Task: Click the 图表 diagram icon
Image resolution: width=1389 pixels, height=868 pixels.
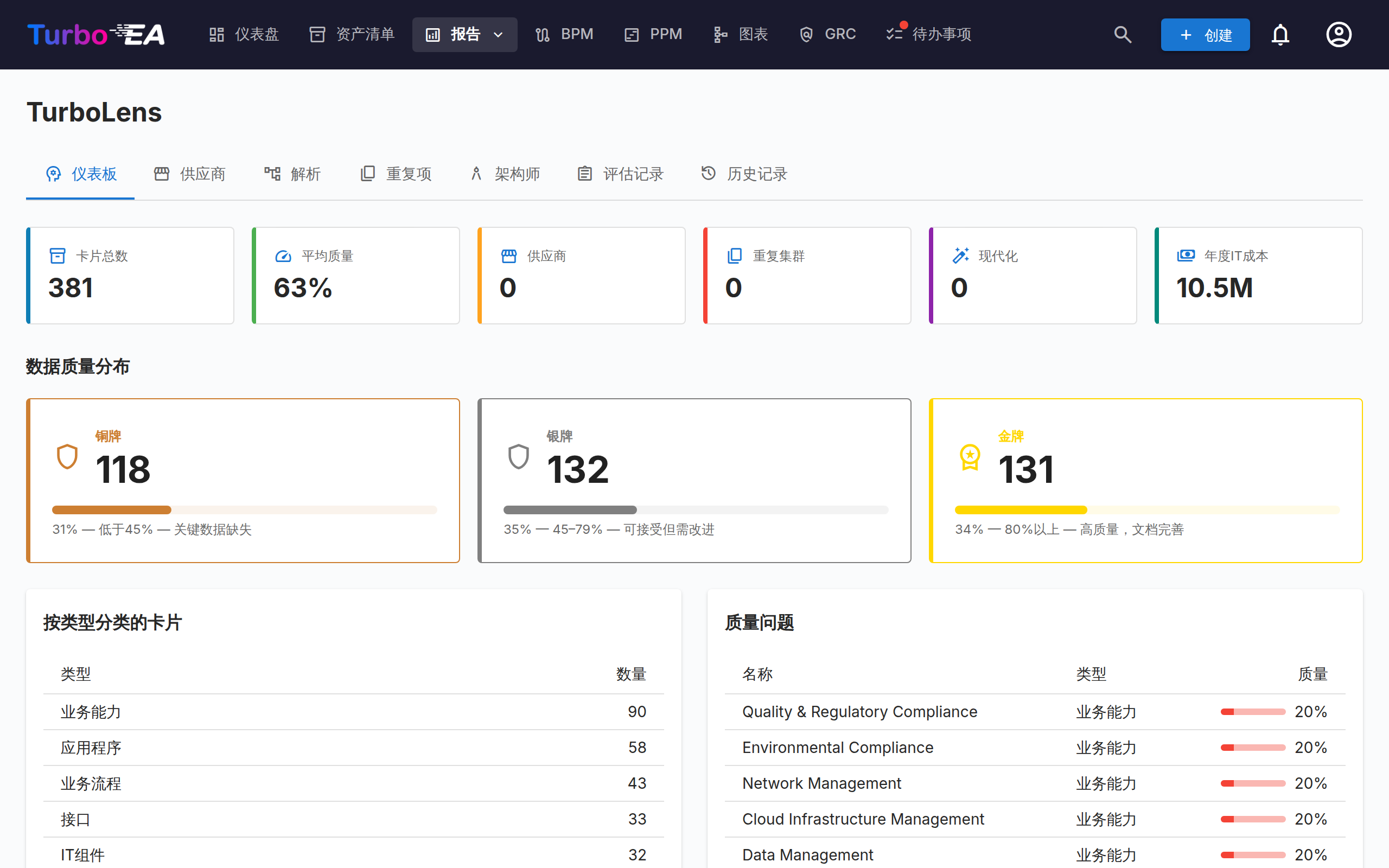Action: coord(721,34)
